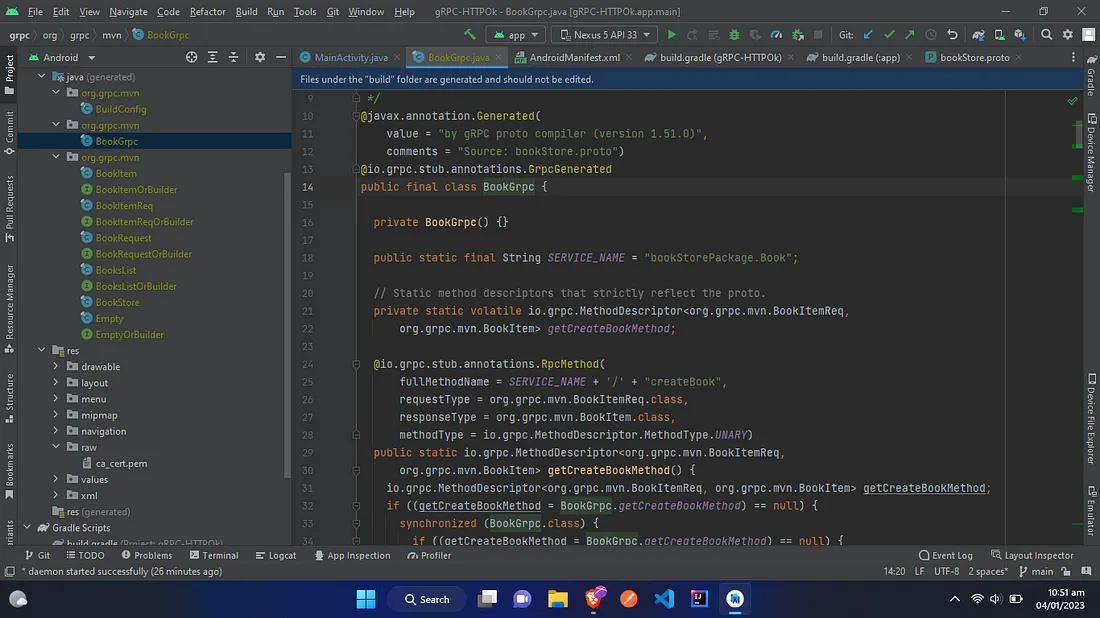Screen dimensions: 1100x618
Task: Open the project panel gear options
Action: [x=259, y=58]
